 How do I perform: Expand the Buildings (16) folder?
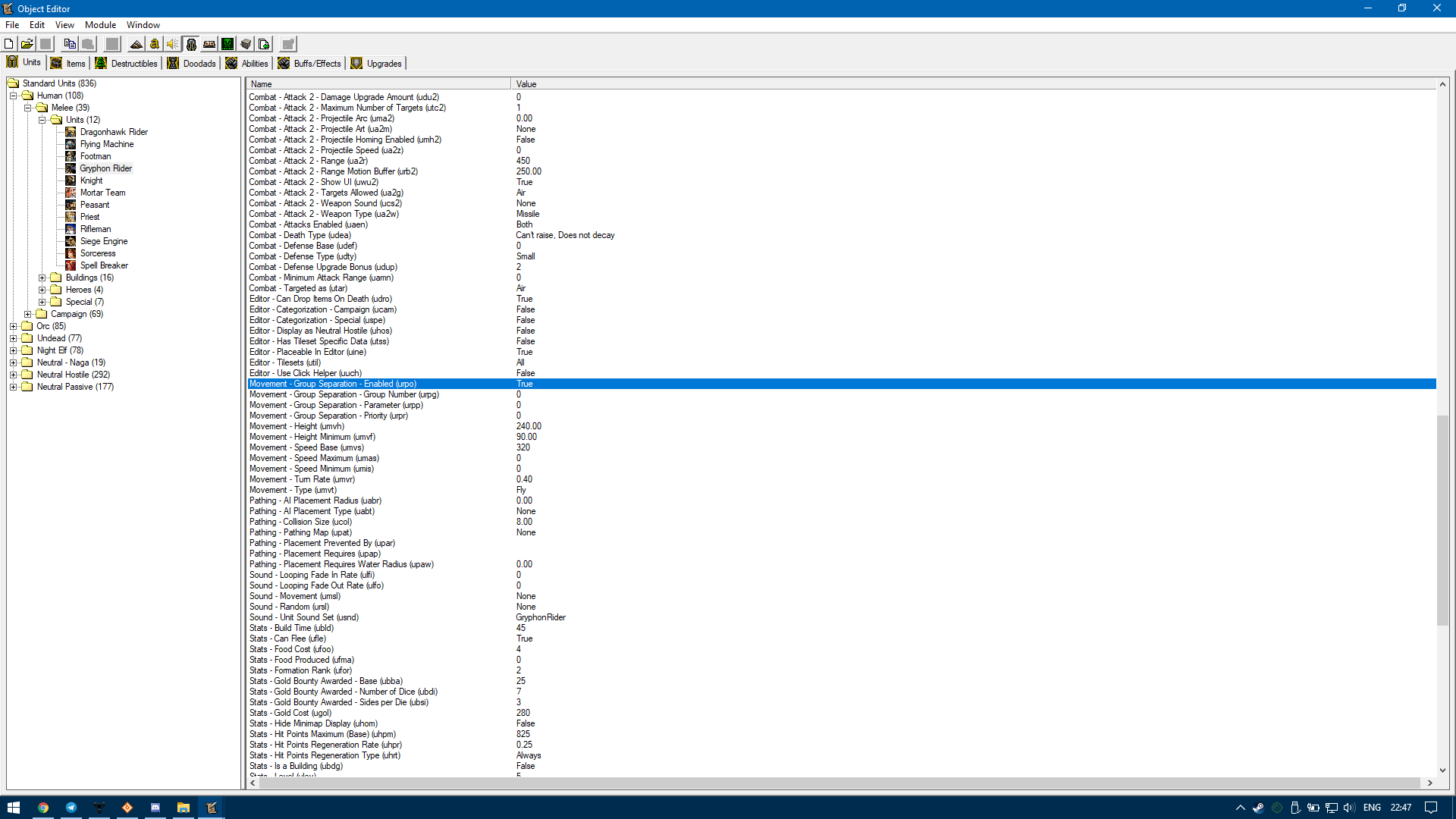(42, 278)
